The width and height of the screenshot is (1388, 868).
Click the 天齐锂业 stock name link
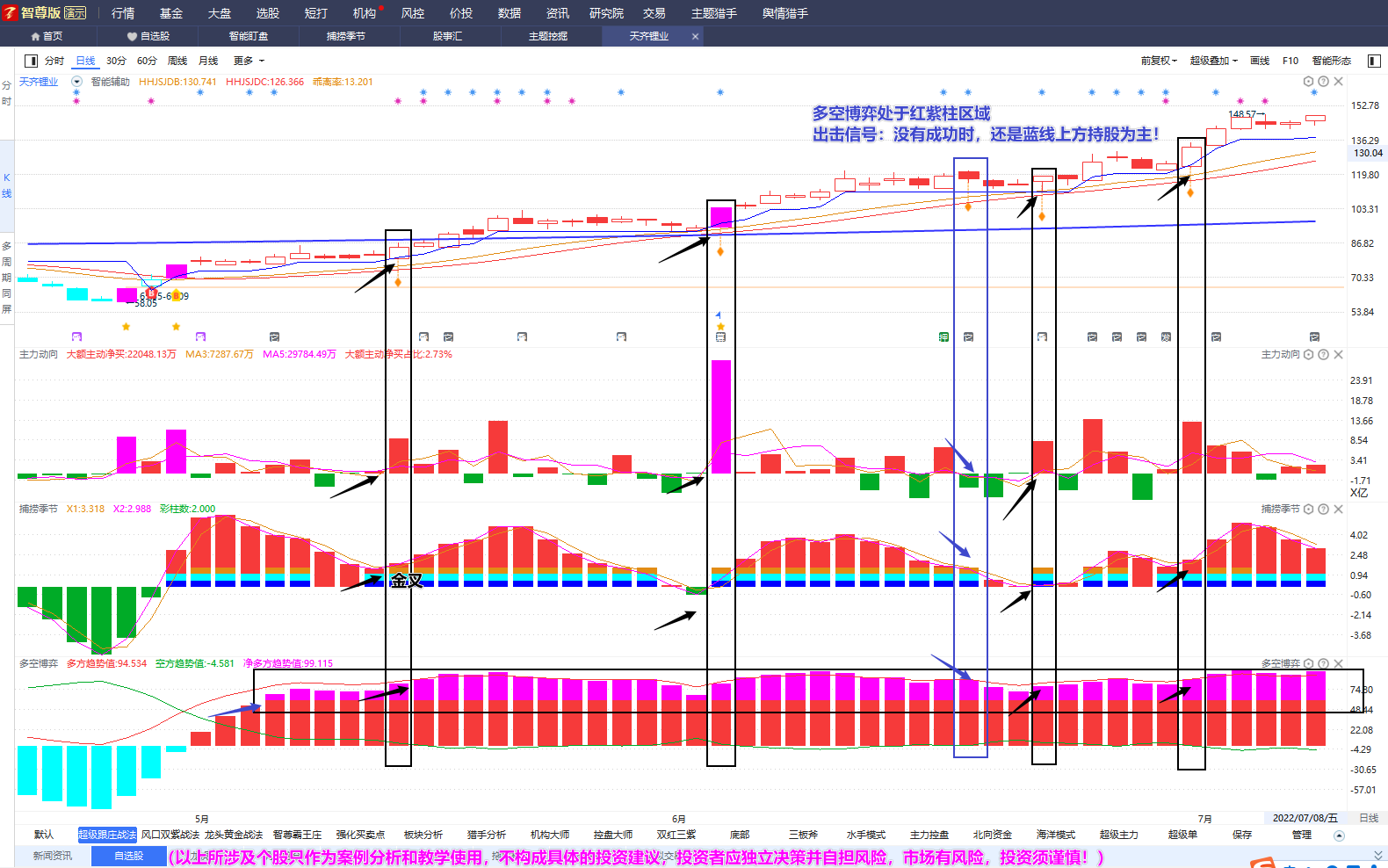[39, 82]
